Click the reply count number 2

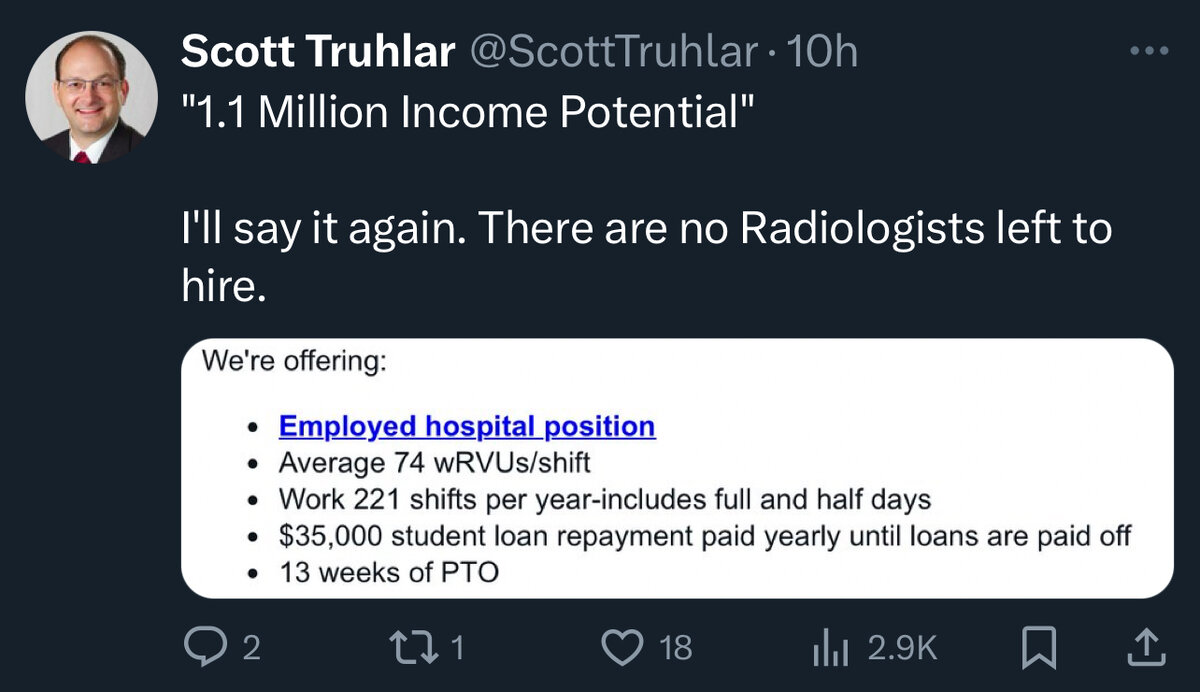pos(251,649)
